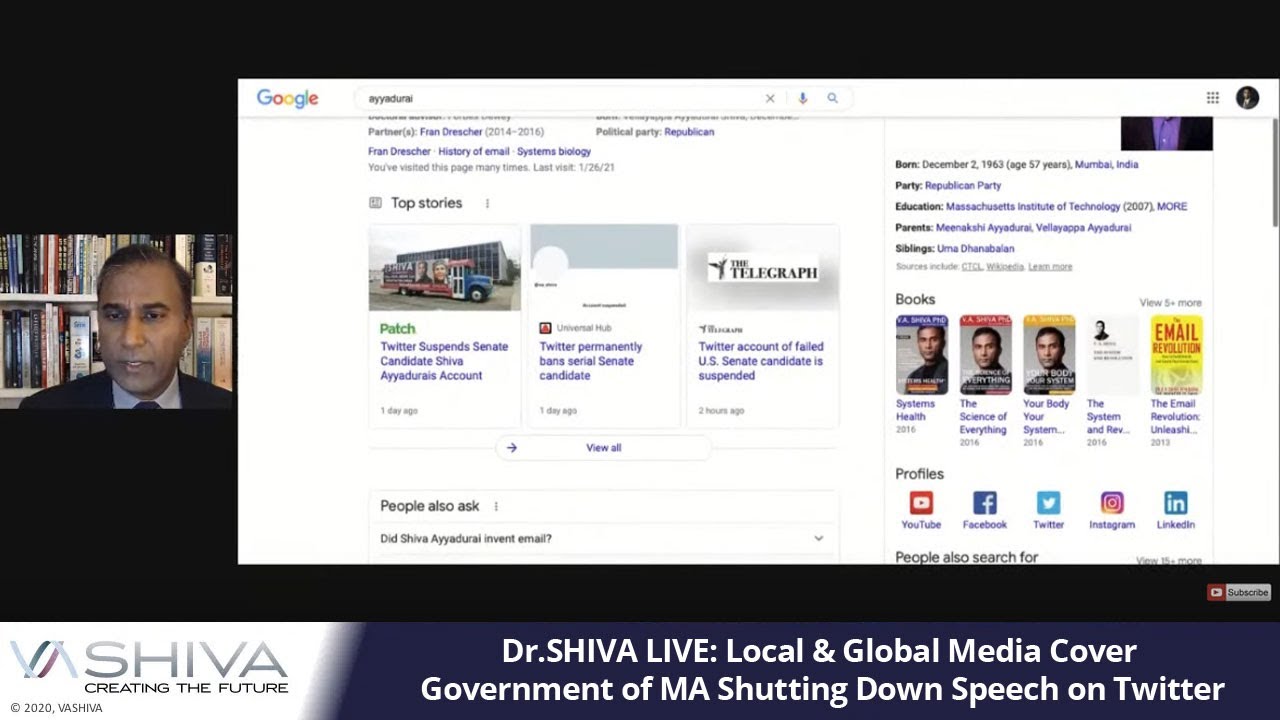
Task: Open the Patch article about Twitter suspension
Action: click(x=444, y=361)
